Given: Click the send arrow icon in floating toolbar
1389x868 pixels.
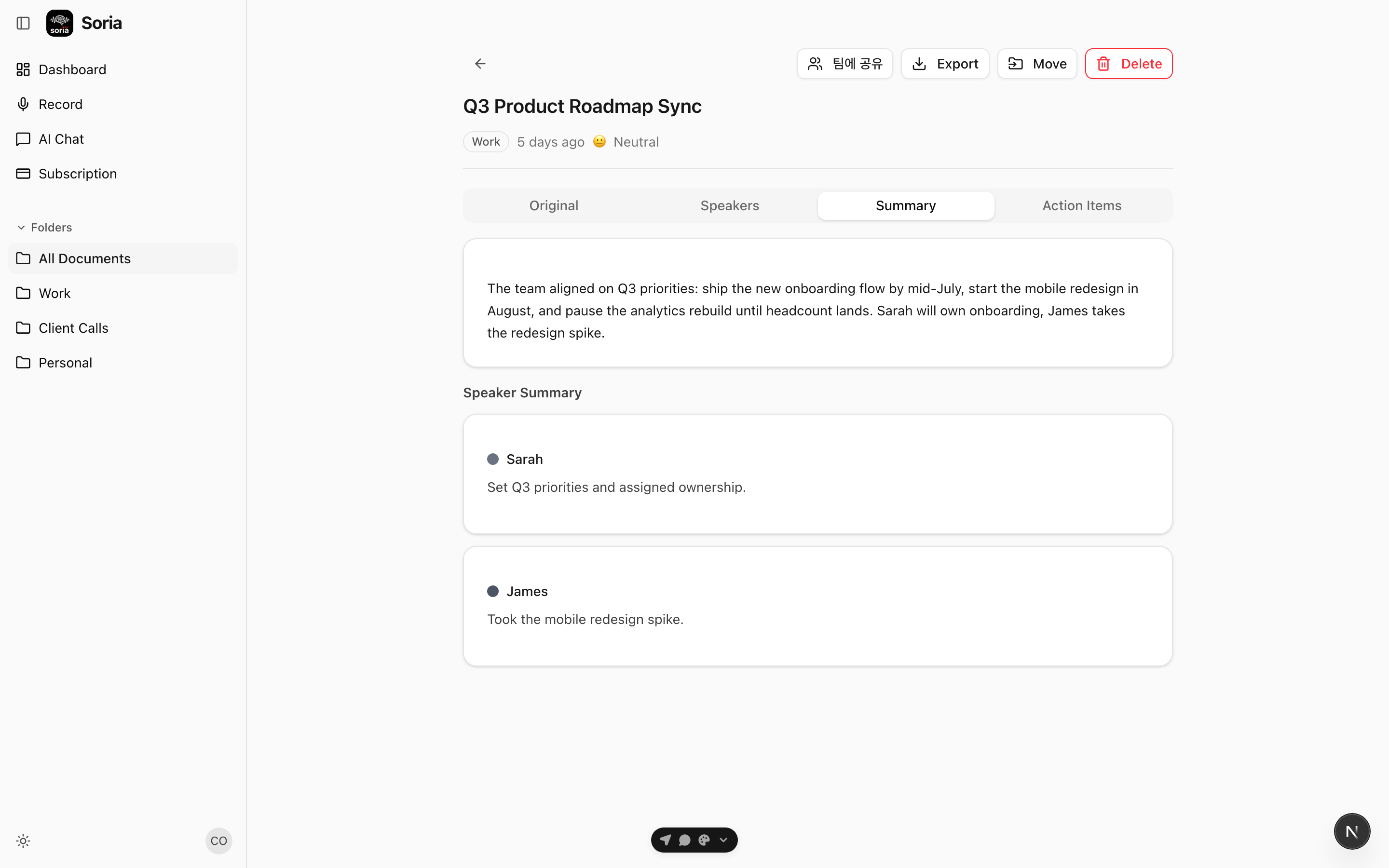Looking at the screenshot, I should point(665,840).
